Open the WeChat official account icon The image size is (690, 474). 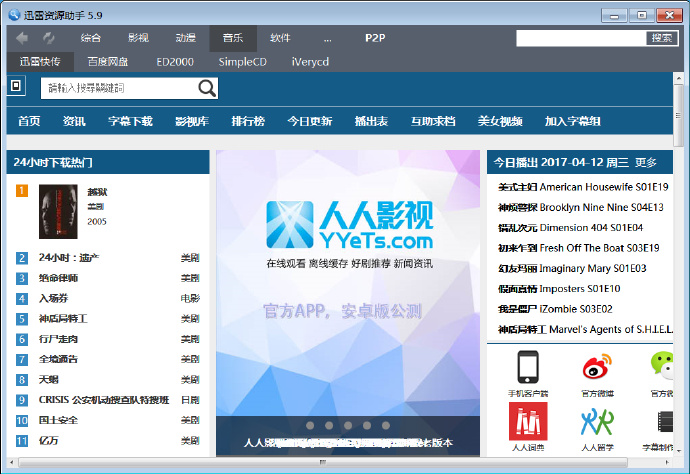coord(662,365)
